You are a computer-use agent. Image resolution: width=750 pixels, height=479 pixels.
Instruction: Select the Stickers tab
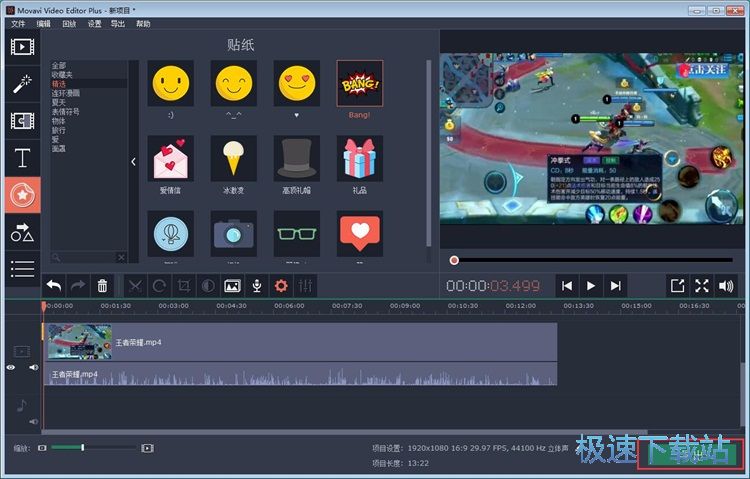point(22,195)
